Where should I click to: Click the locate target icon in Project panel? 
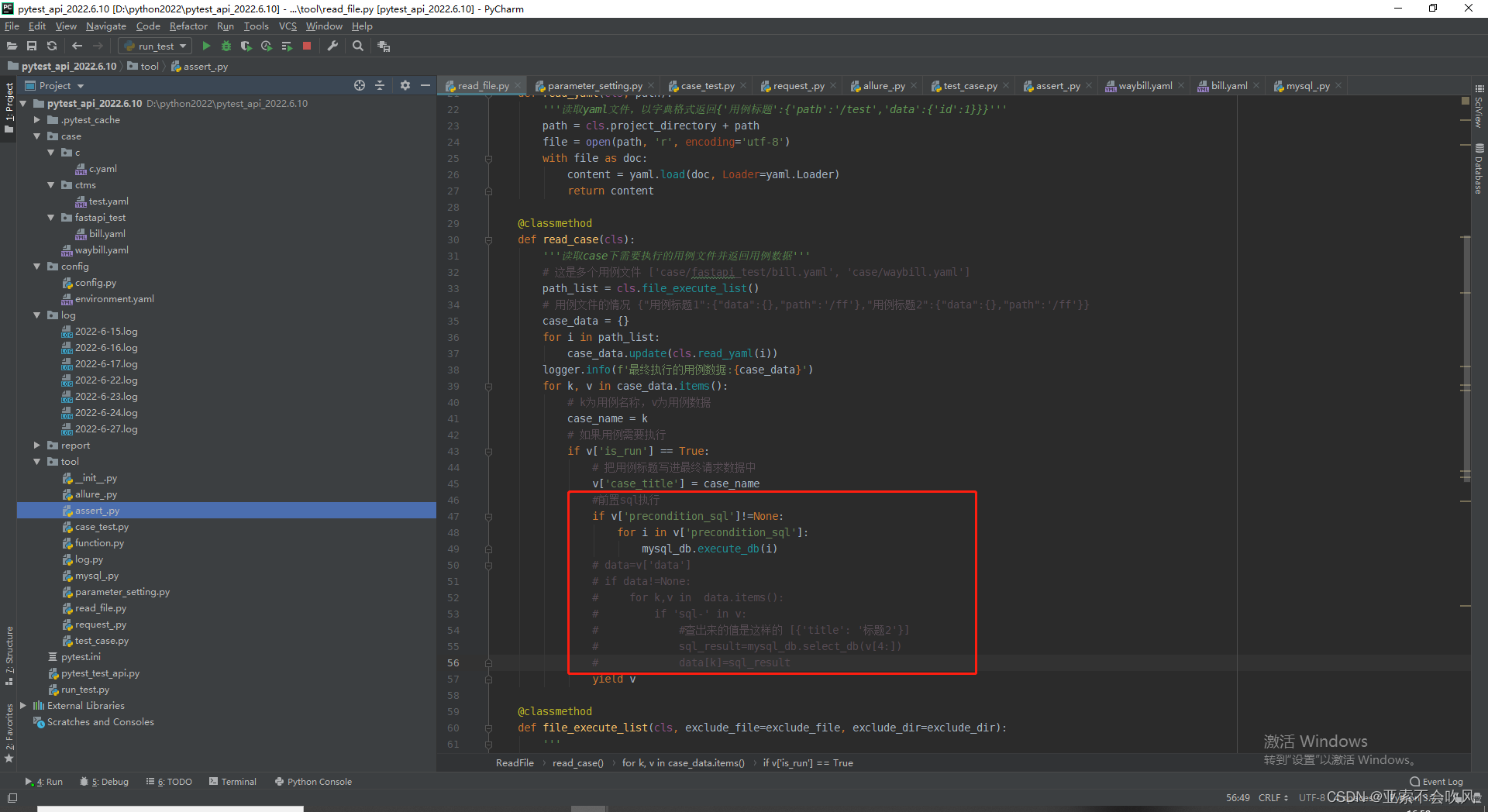[x=360, y=86]
